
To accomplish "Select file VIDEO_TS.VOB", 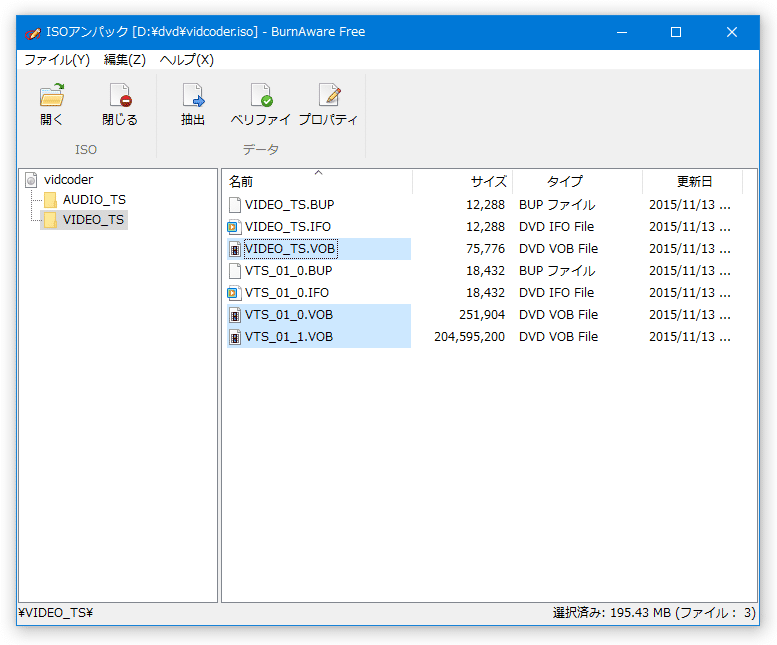I will pos(290,249).
